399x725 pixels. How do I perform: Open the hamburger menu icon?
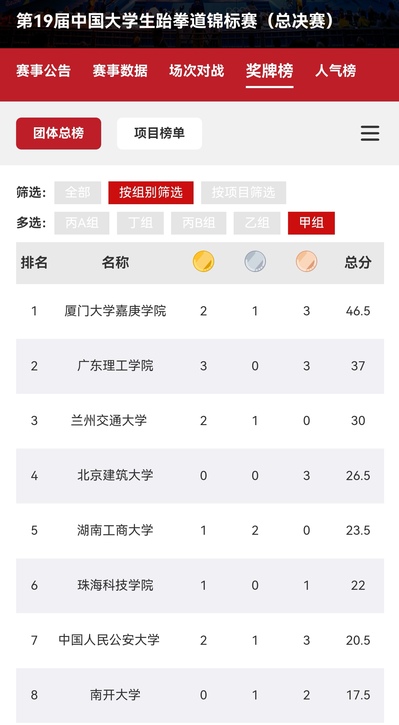click(x=370, y=133)
